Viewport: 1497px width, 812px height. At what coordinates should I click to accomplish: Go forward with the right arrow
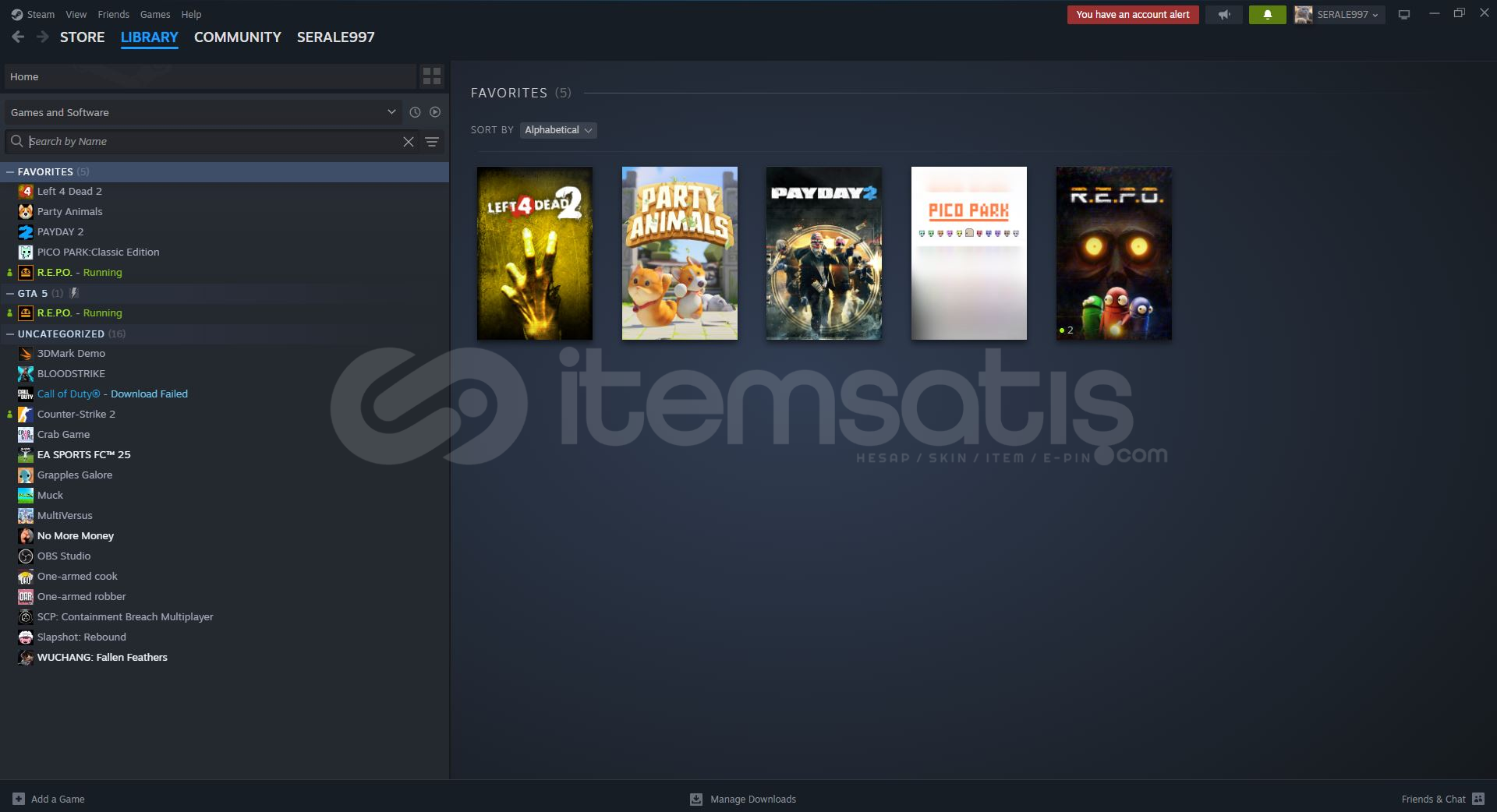tap(43, 37)
